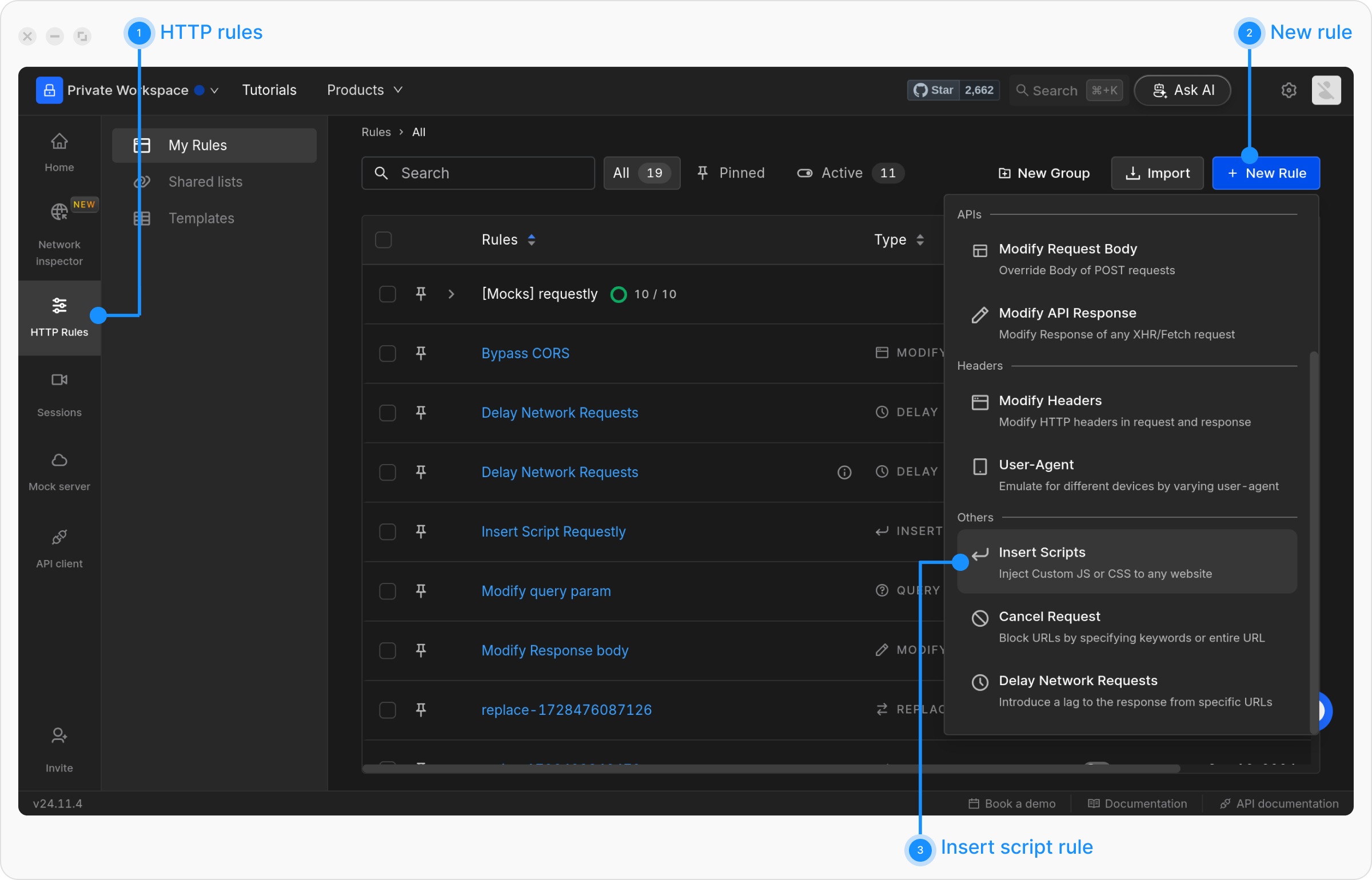This screenshot has width=1372, height=880.
Task: Open API client from the sidebar
Action: pyautogui.click(x=59, y=538)
